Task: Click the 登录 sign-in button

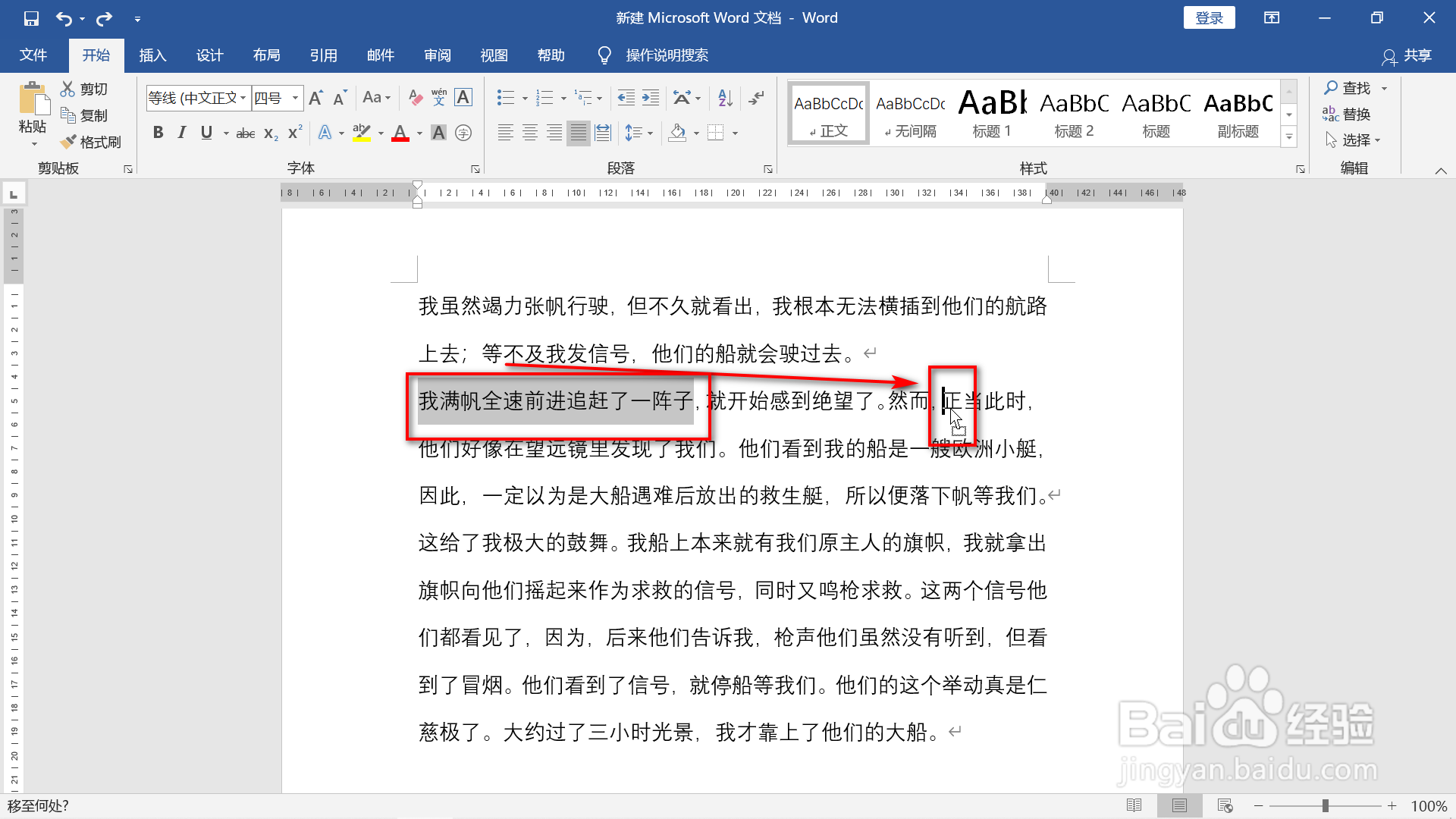Action: (1209, 17)
